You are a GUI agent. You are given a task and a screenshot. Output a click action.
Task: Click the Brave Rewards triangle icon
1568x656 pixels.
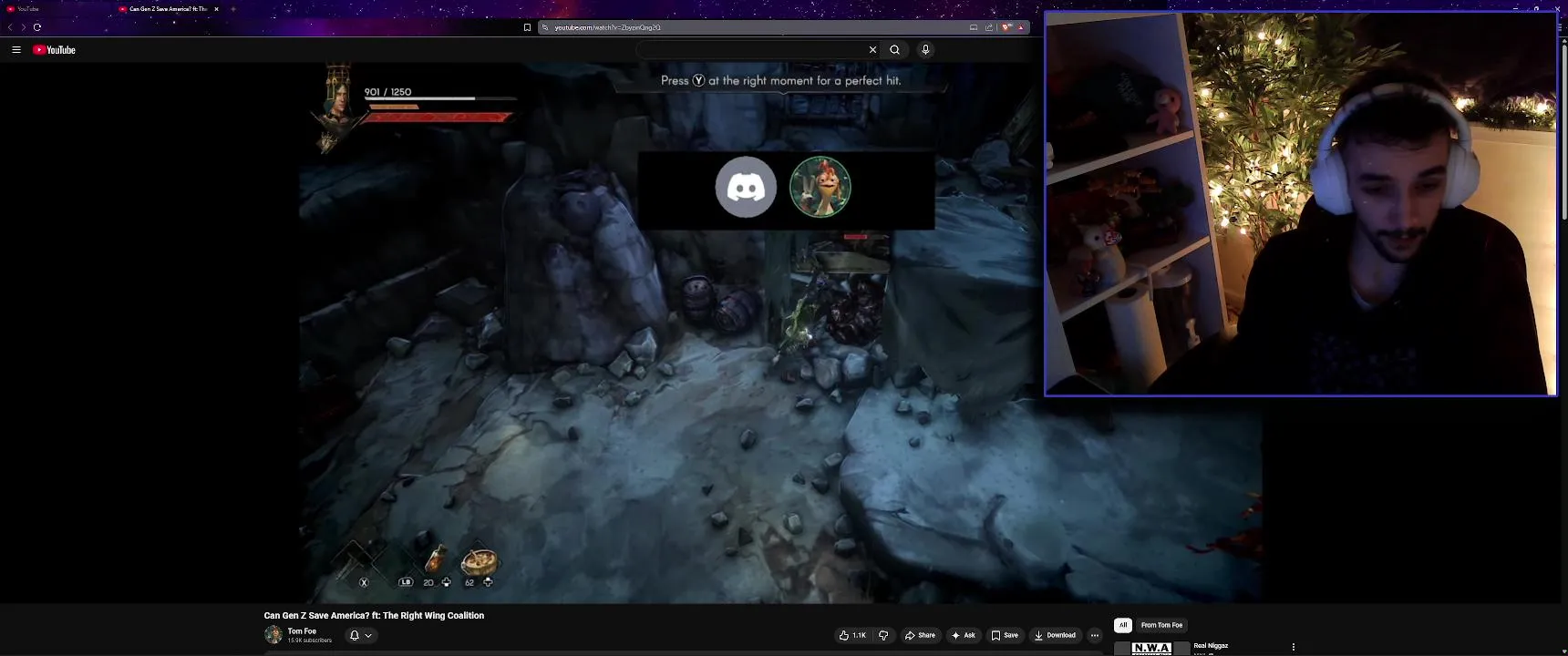coord(1021,27)
